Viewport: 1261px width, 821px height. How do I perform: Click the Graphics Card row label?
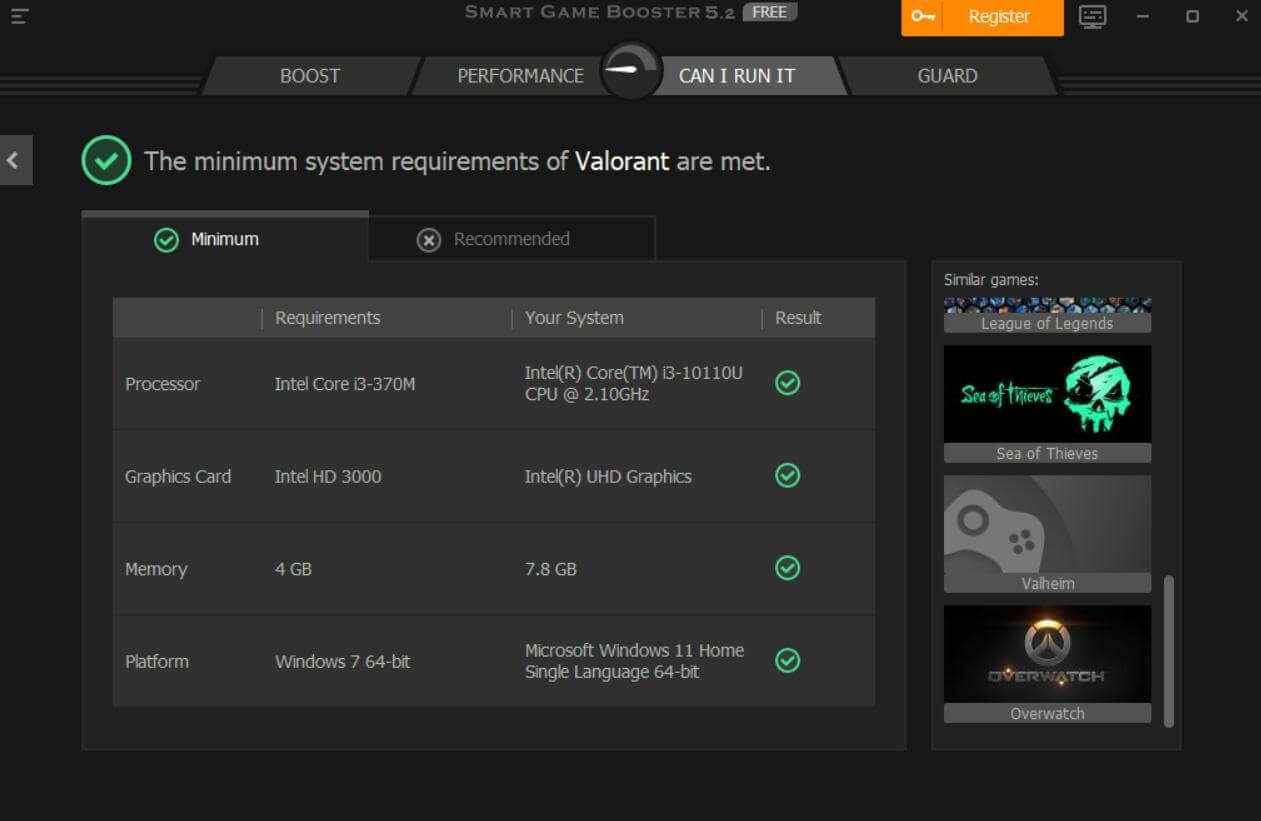coord(178,476)
